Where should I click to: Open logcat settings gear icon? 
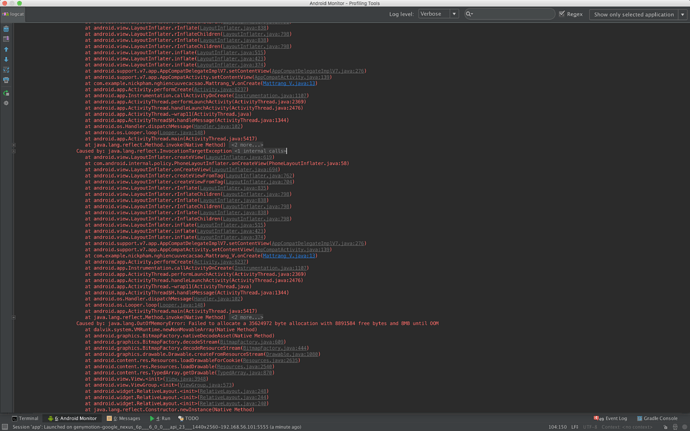point(6,103)
